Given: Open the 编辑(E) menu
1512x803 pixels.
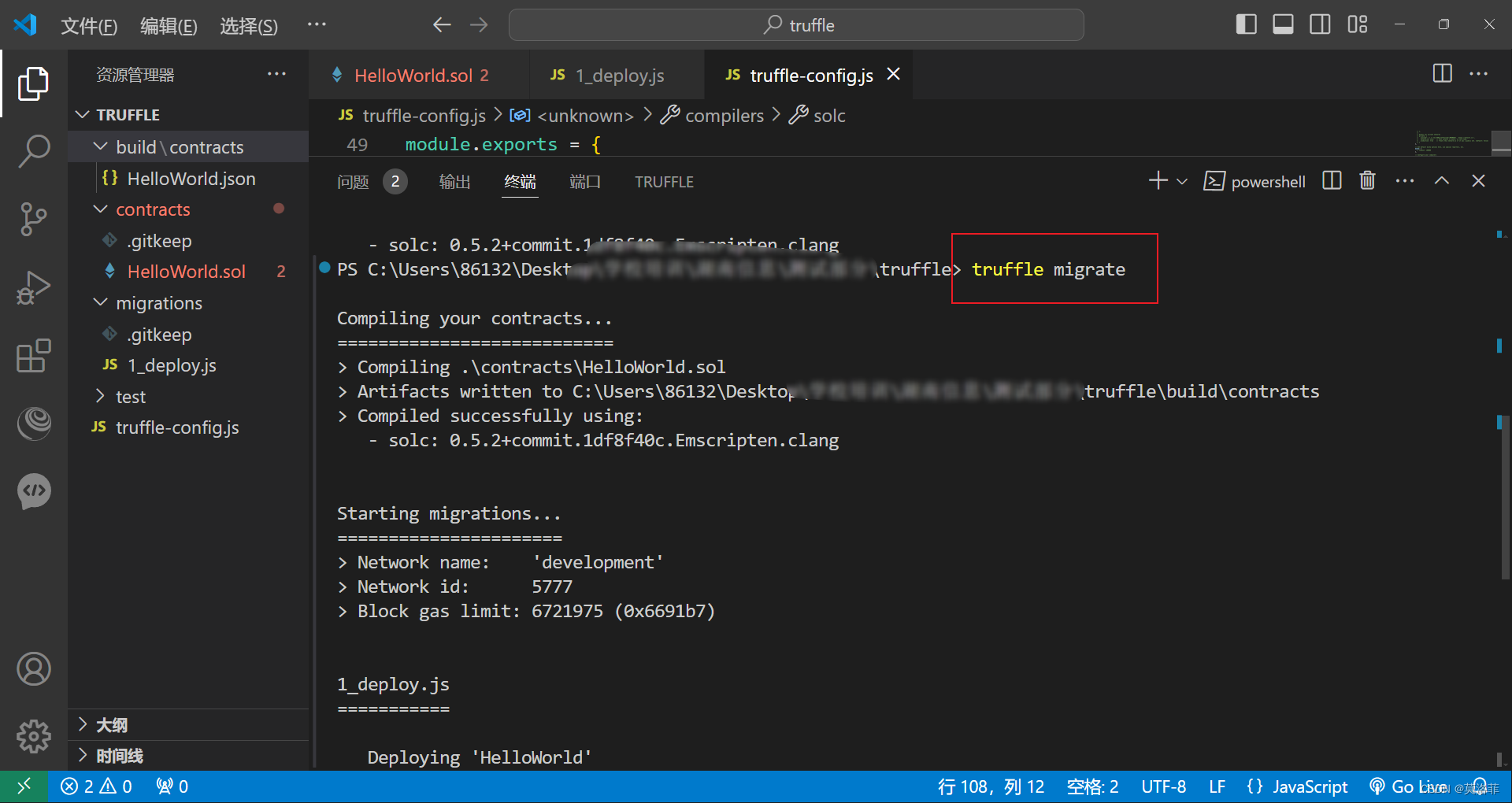Looking at the screenshot, I should (169, 26).
